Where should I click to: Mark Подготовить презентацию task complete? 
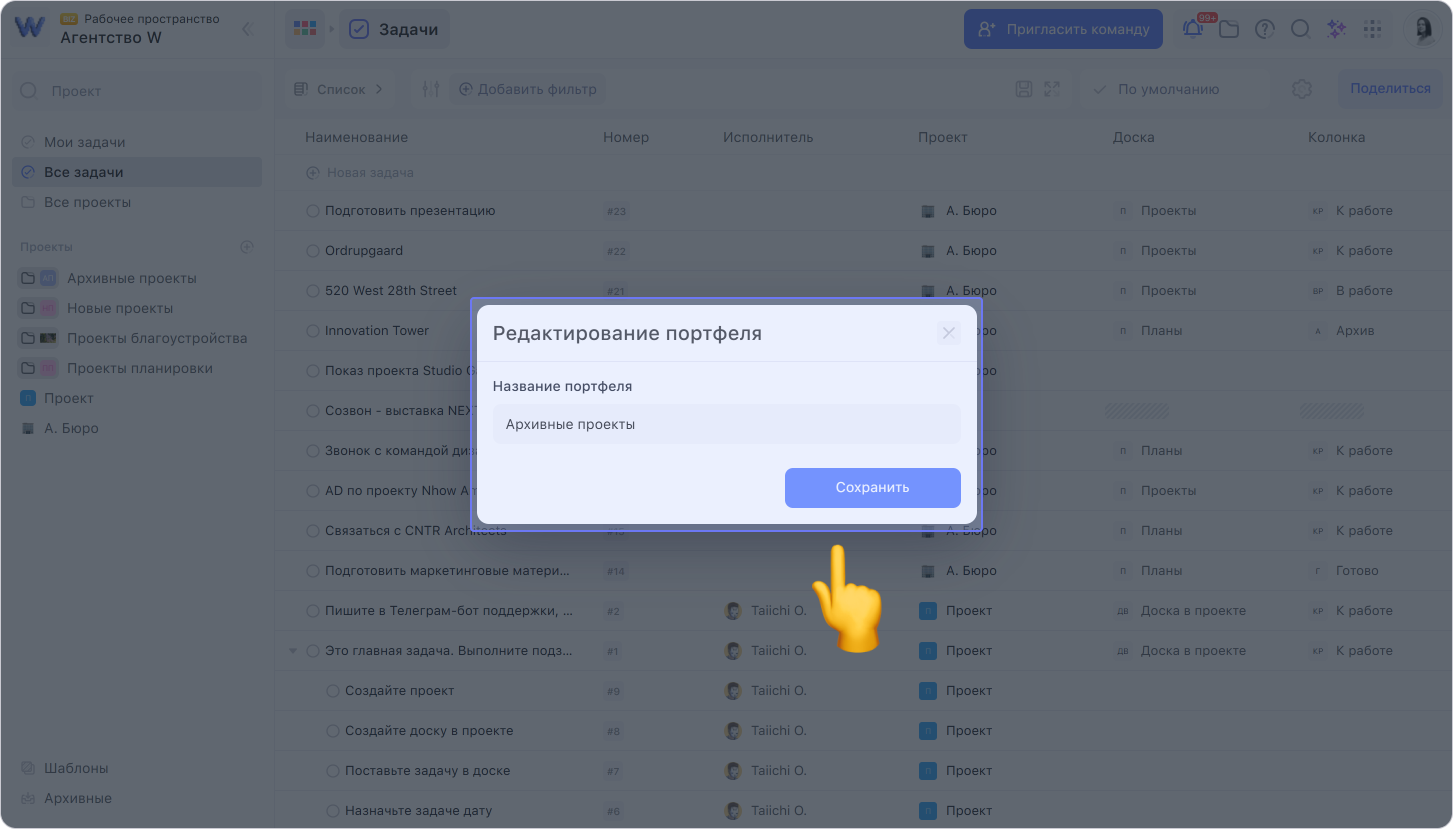click(313, 211)
